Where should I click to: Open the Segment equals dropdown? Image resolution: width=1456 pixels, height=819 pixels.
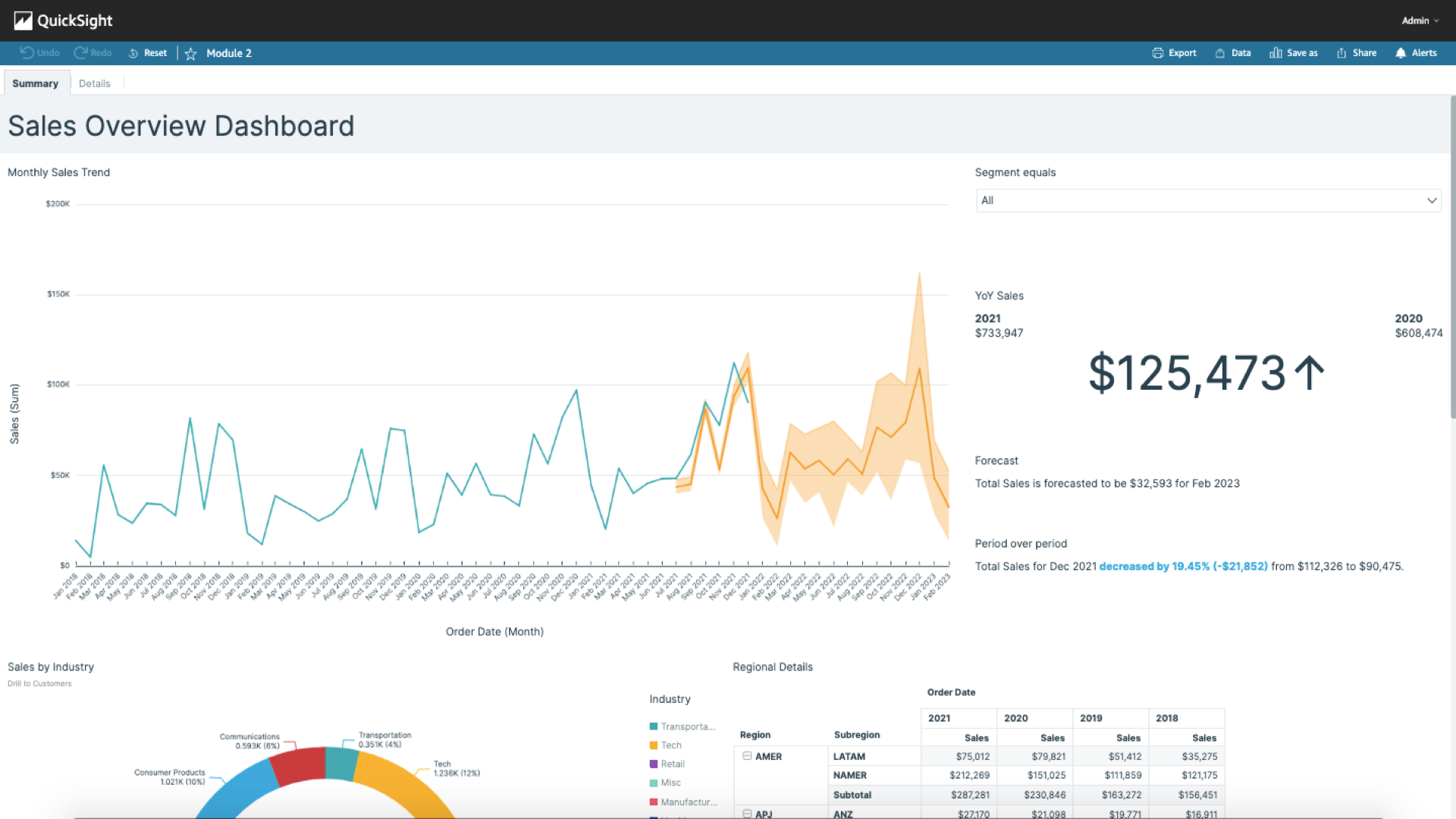[x=1208, y=200]
